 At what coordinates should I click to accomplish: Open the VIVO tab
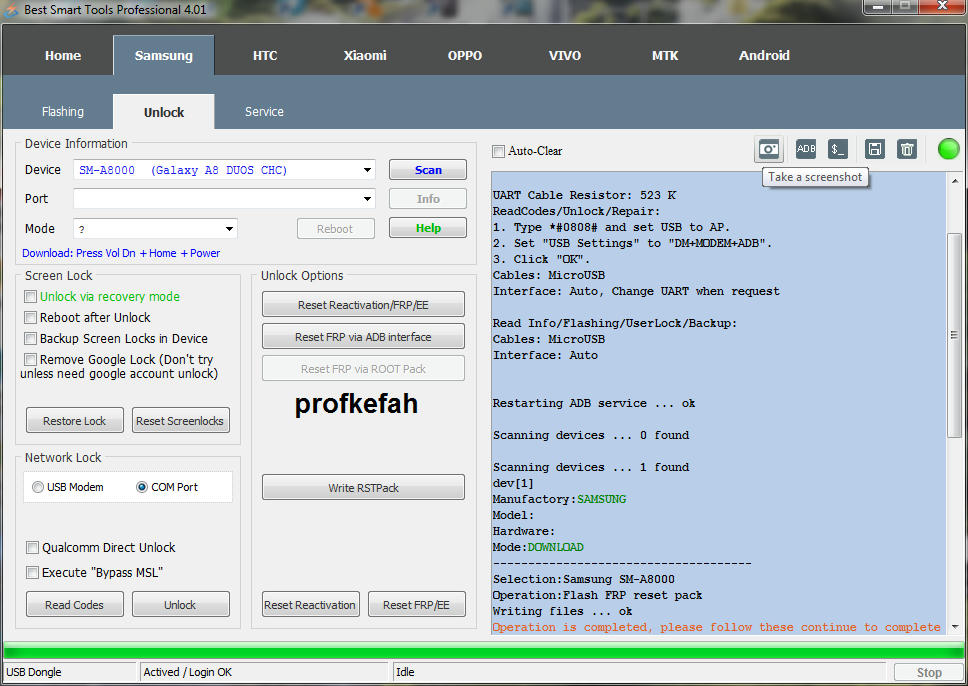pyautogui.click(x=565, y=56)
